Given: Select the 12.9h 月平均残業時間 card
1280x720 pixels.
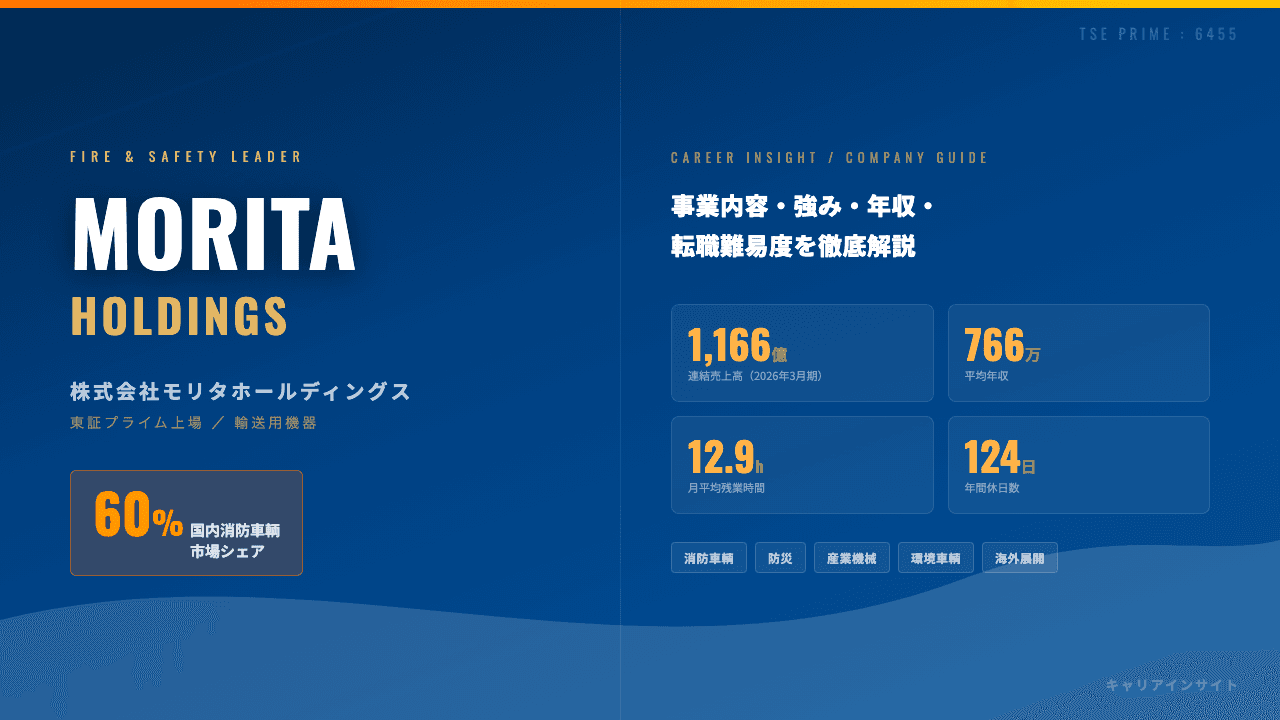Looking at the screenshot, I should coord(802,465).
